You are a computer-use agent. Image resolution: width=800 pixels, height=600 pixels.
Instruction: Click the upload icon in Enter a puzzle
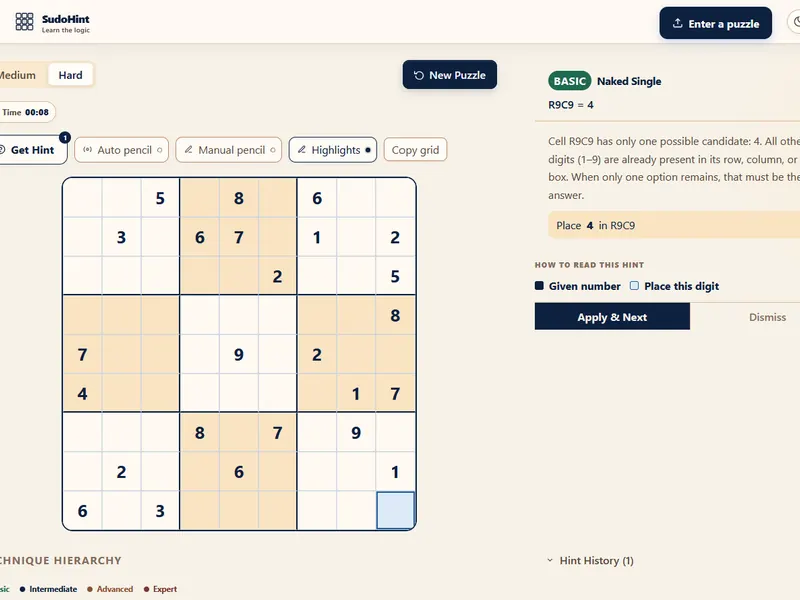[678, 23]
